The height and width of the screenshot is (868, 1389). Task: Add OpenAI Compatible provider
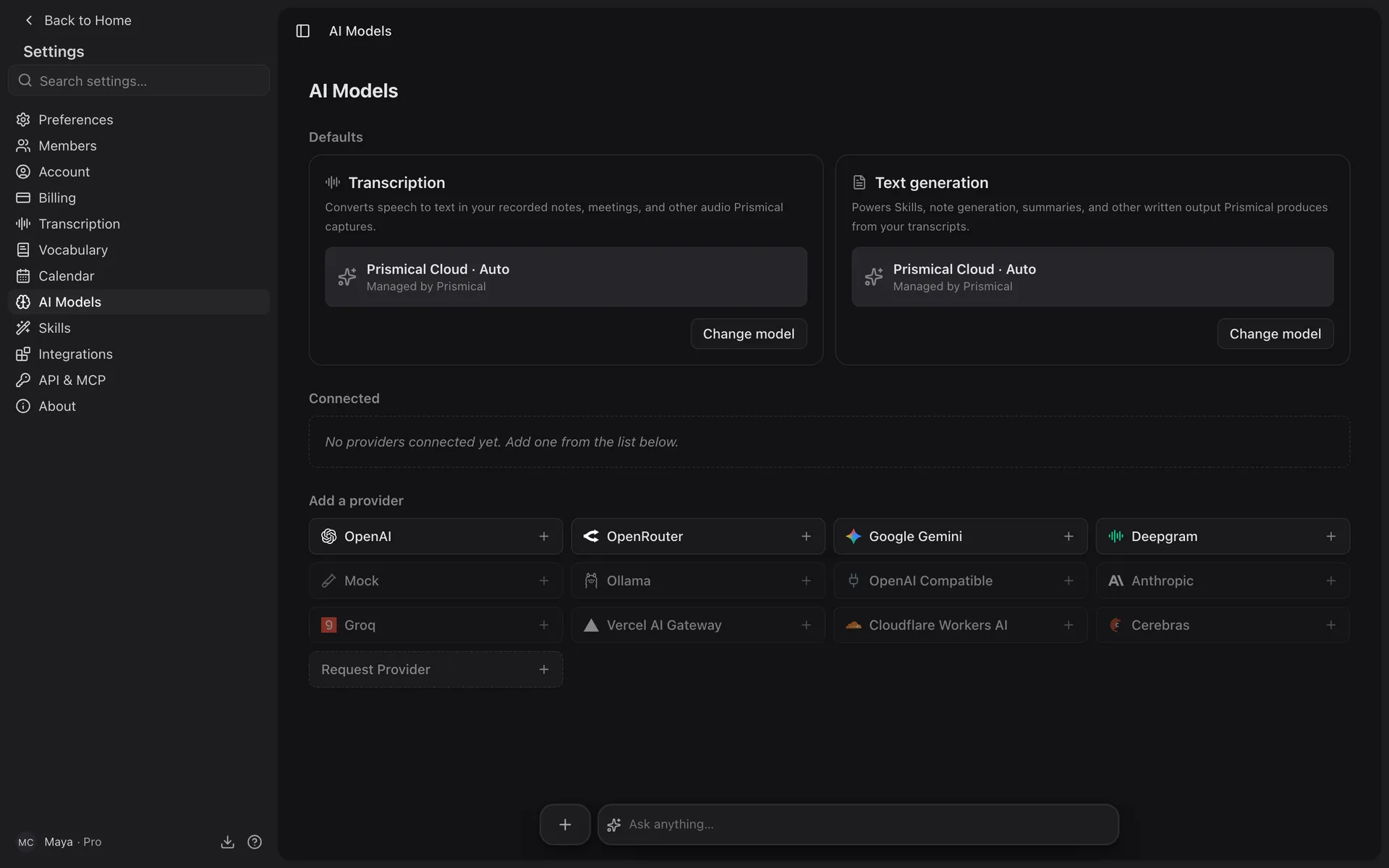[960, 581]
